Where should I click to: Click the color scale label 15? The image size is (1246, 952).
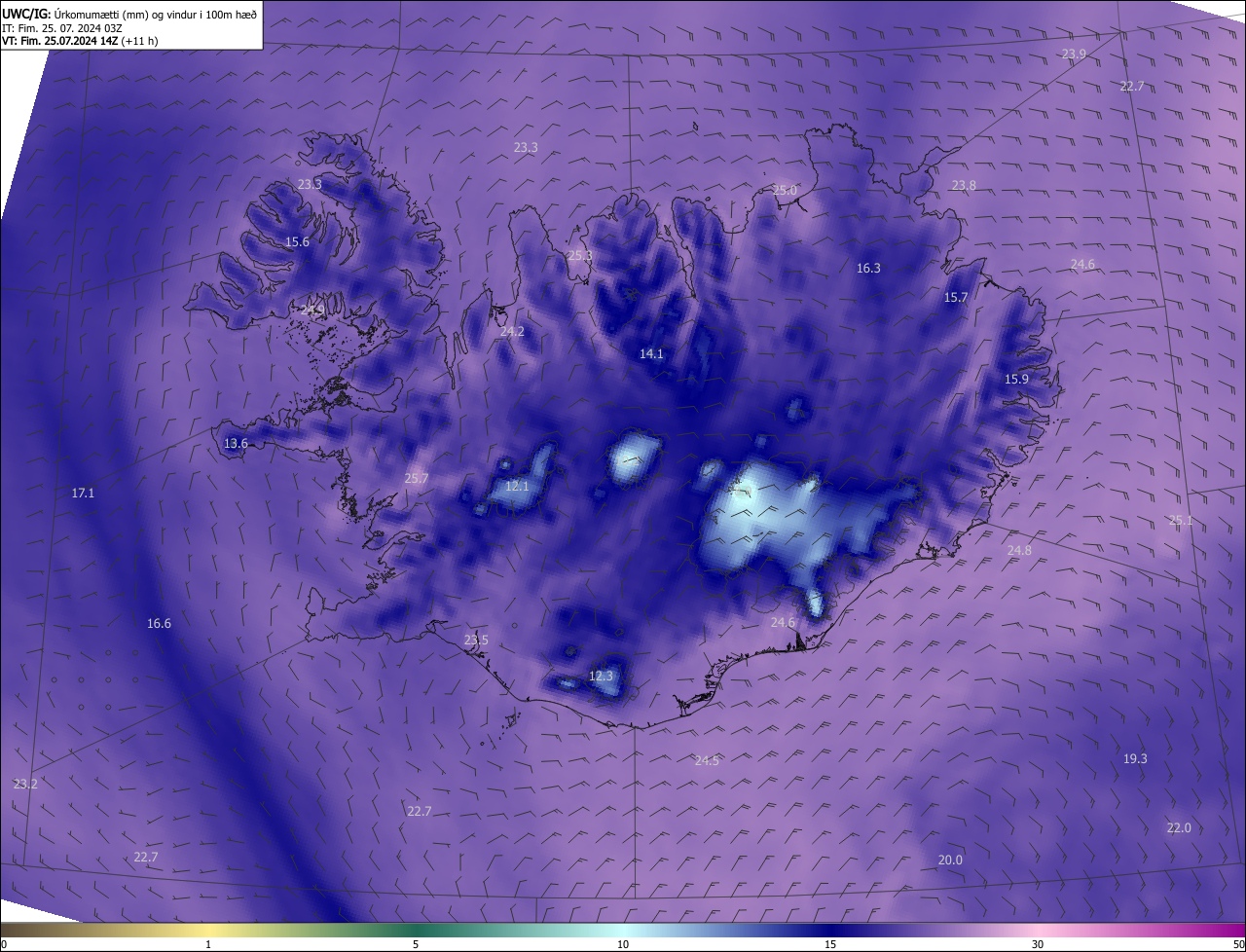click(x=830, y=944)
